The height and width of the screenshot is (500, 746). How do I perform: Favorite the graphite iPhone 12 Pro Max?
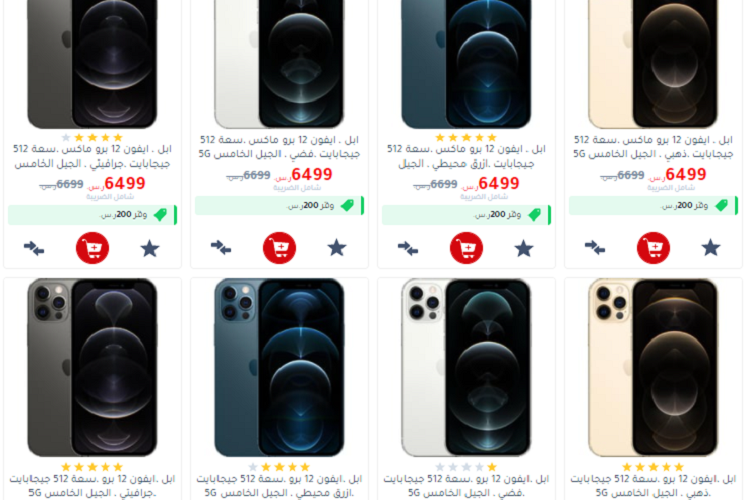point(150,248)
